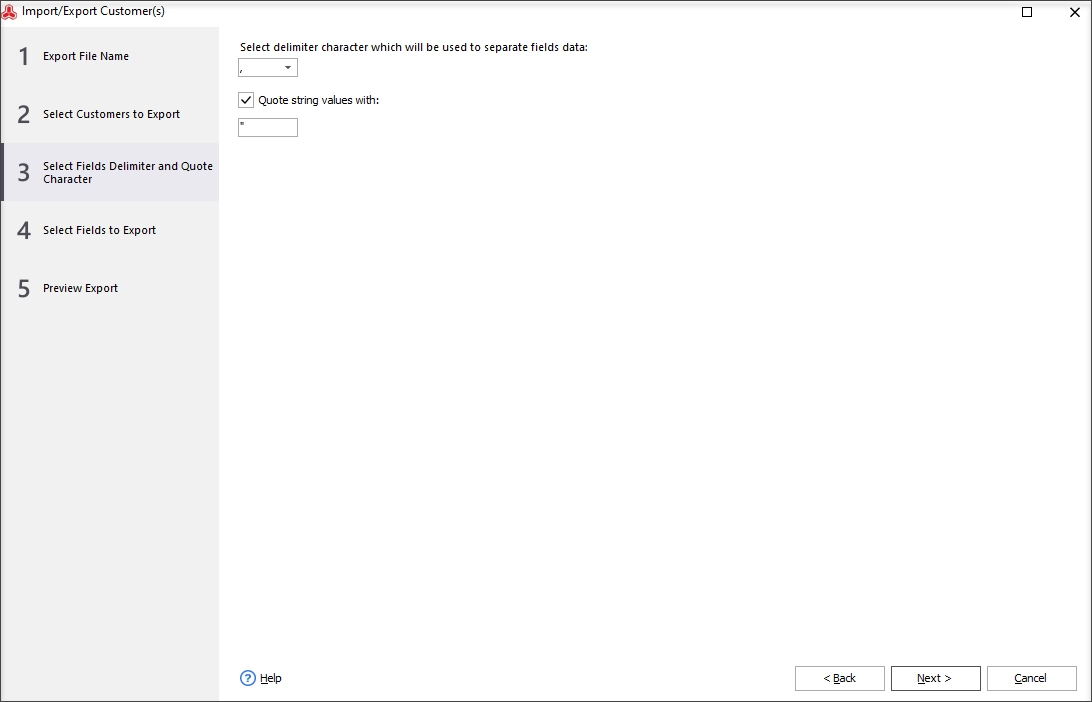The height and width of the screenshot is (702, 1092).
Task: Maximize the Import/Export Customer(s) window
Action: tap(1027, 12)
